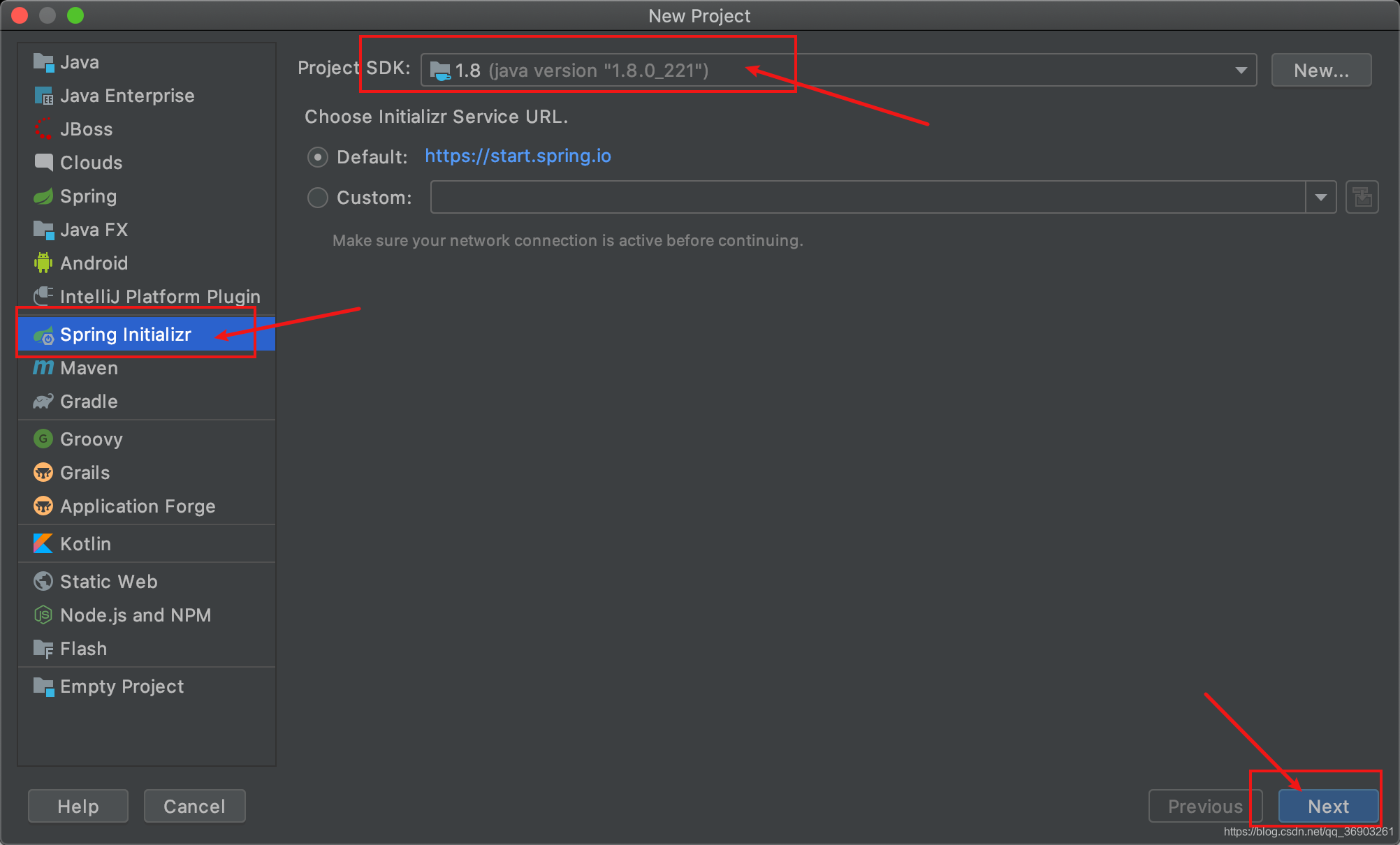
Task: Click the Kotlin logo icon
Action: click(x=43, y=543)
